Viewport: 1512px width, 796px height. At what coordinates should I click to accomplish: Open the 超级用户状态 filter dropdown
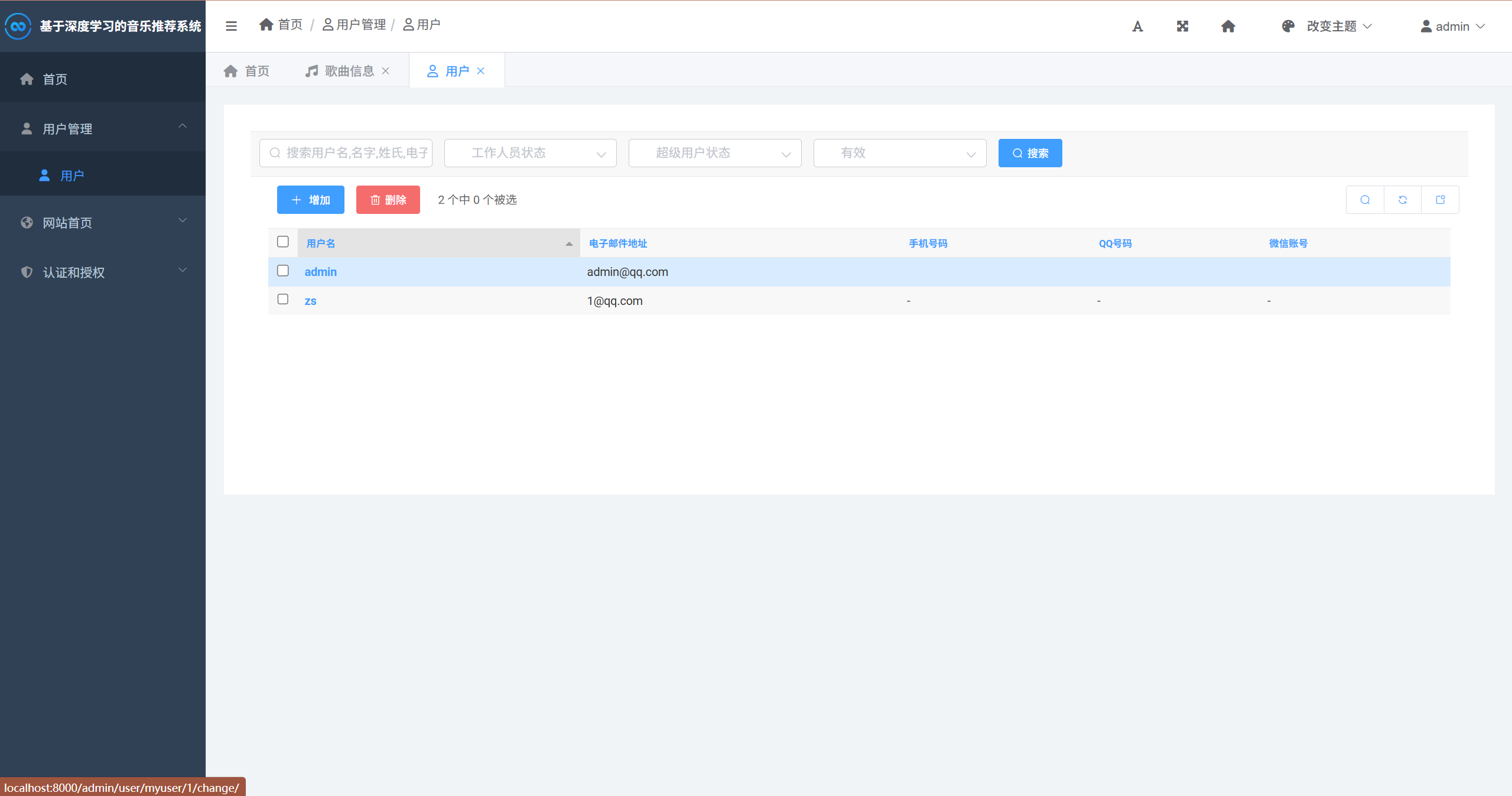coord(714,153)
